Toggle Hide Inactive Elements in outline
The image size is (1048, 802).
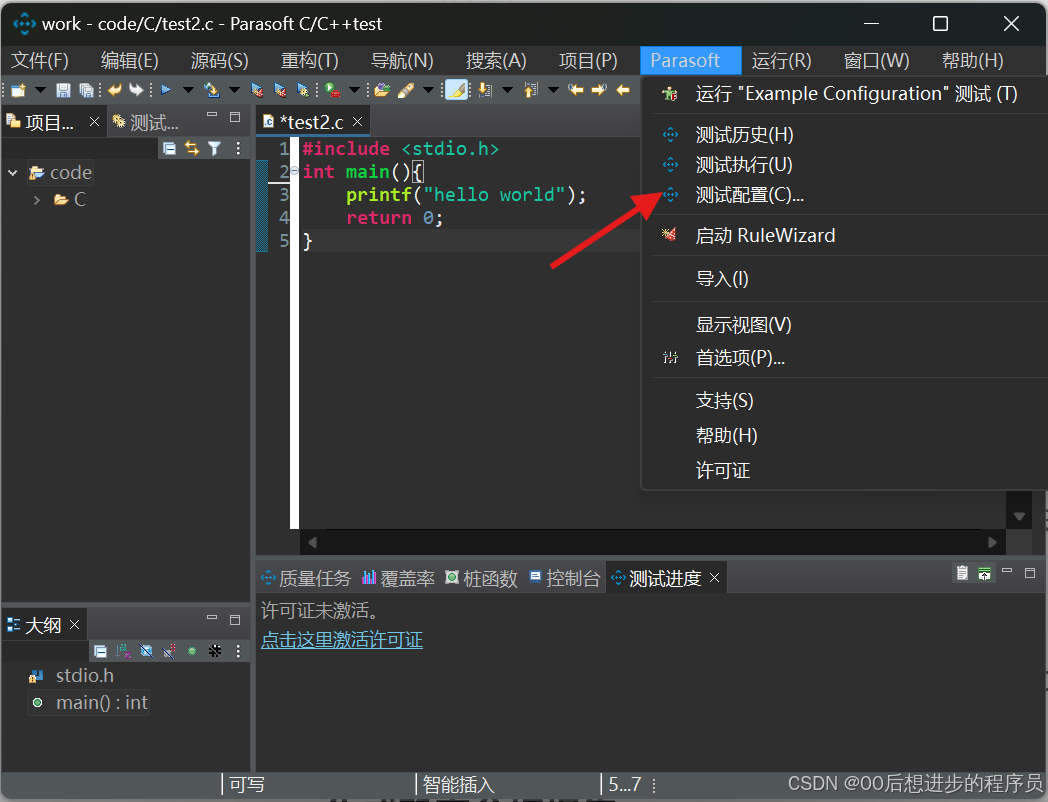215,651
